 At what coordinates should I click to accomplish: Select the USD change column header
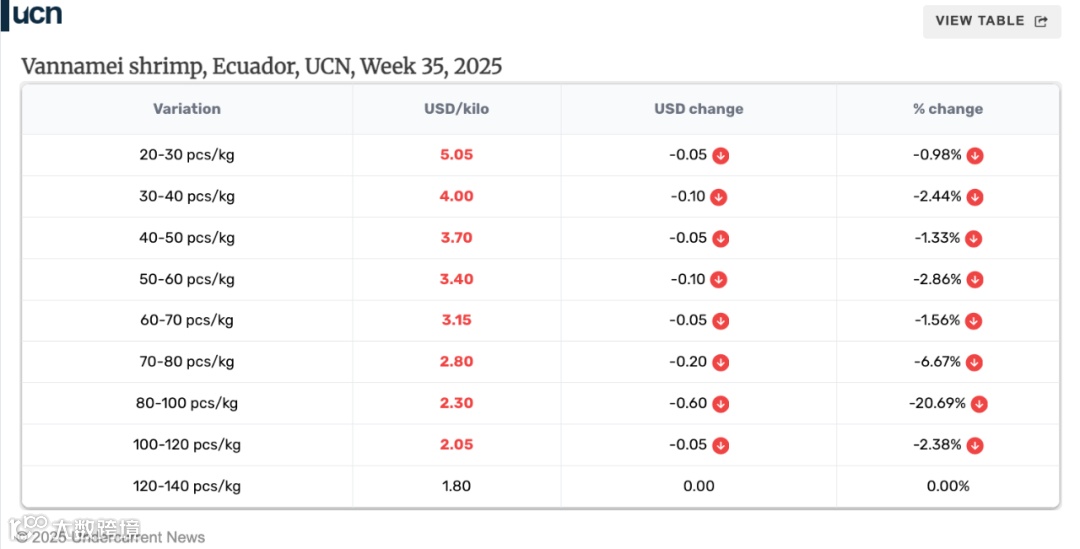click(699, 109)
